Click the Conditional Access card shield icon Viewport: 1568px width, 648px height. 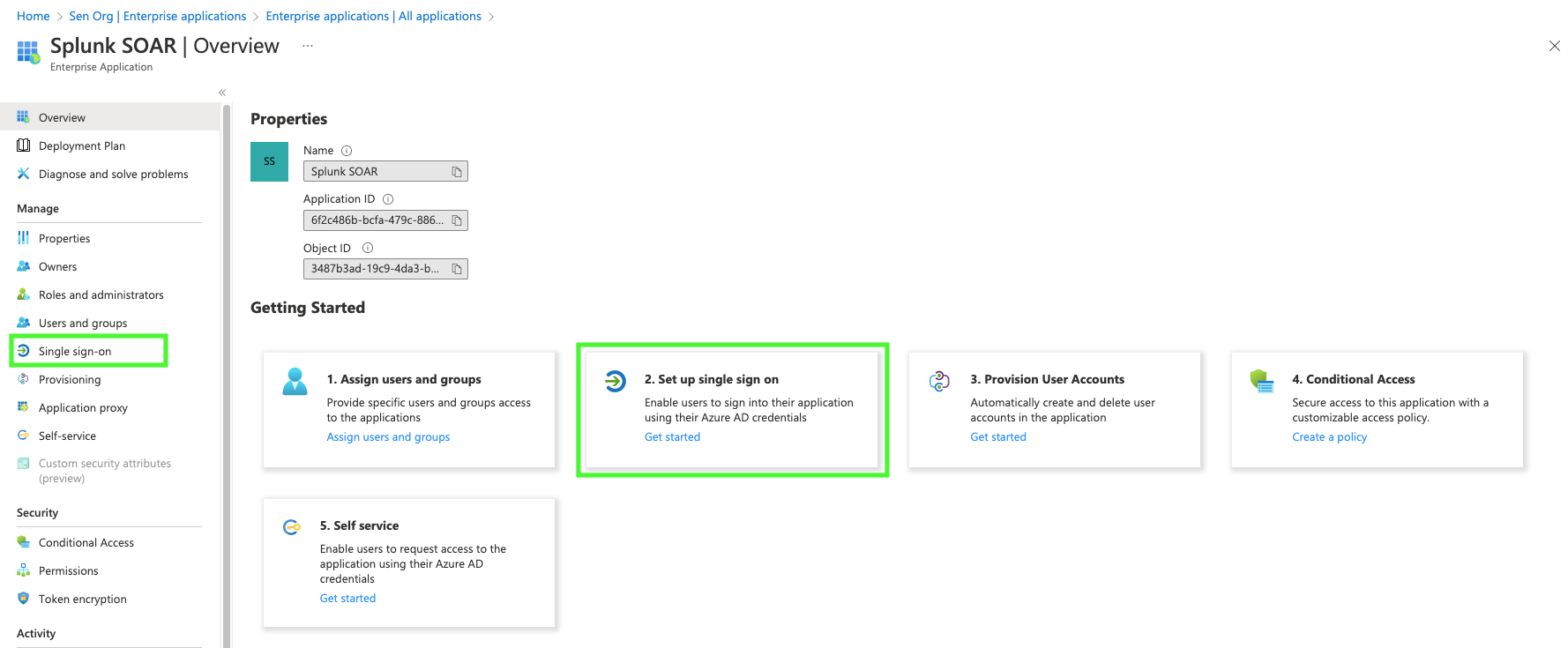[1262, 381]
